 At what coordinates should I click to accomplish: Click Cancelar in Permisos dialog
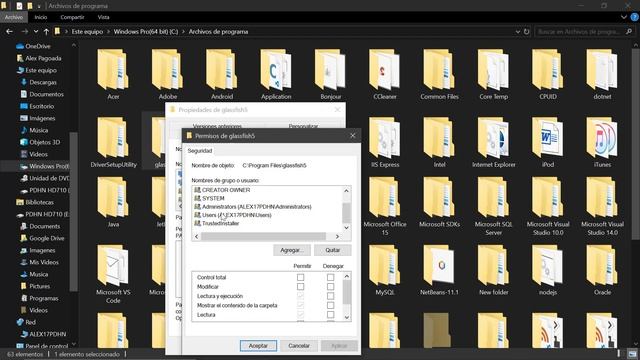click(x=299, y=346)
